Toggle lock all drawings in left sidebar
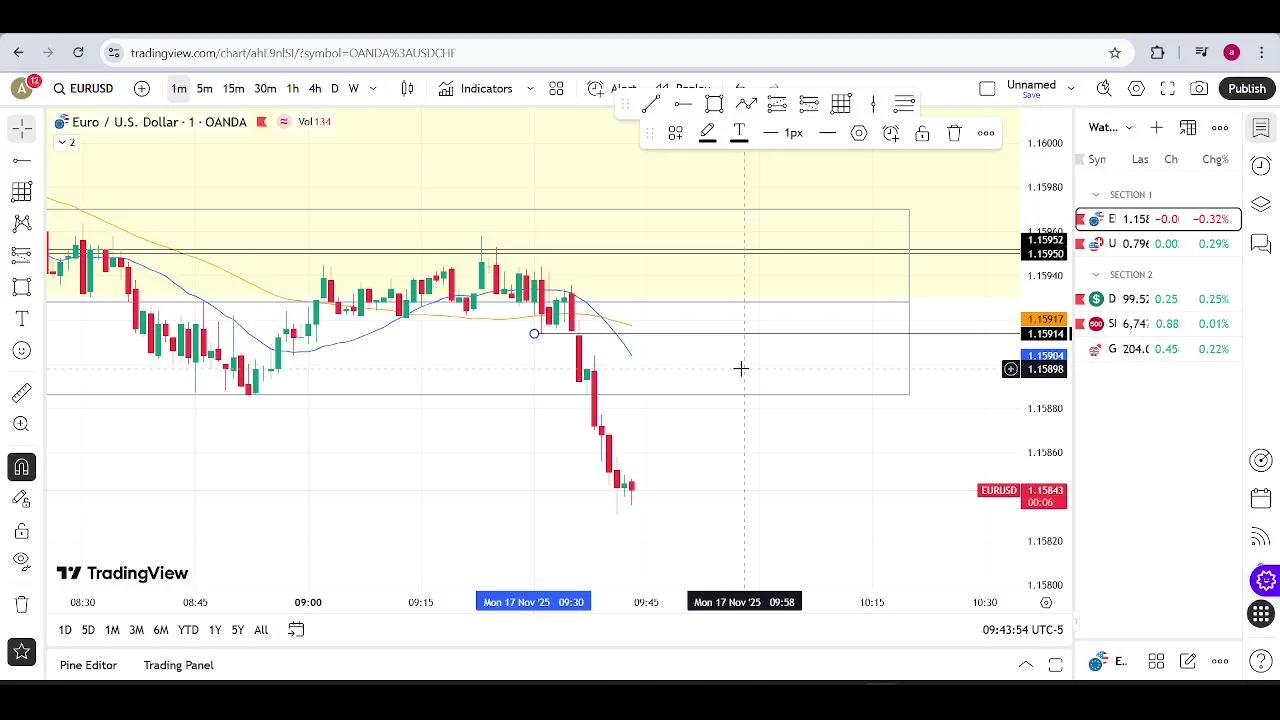1280x720 pixels. click(x=21, y=531)
